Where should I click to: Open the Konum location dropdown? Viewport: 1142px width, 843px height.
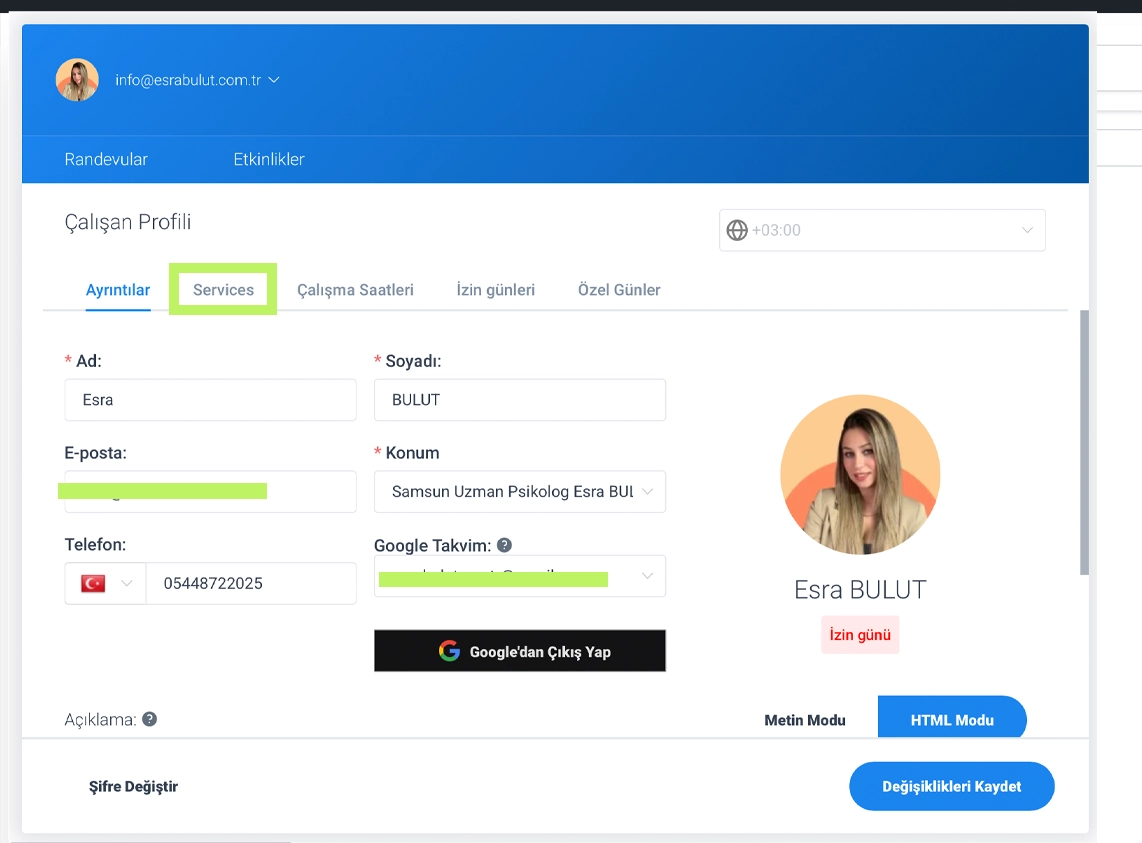519,492
